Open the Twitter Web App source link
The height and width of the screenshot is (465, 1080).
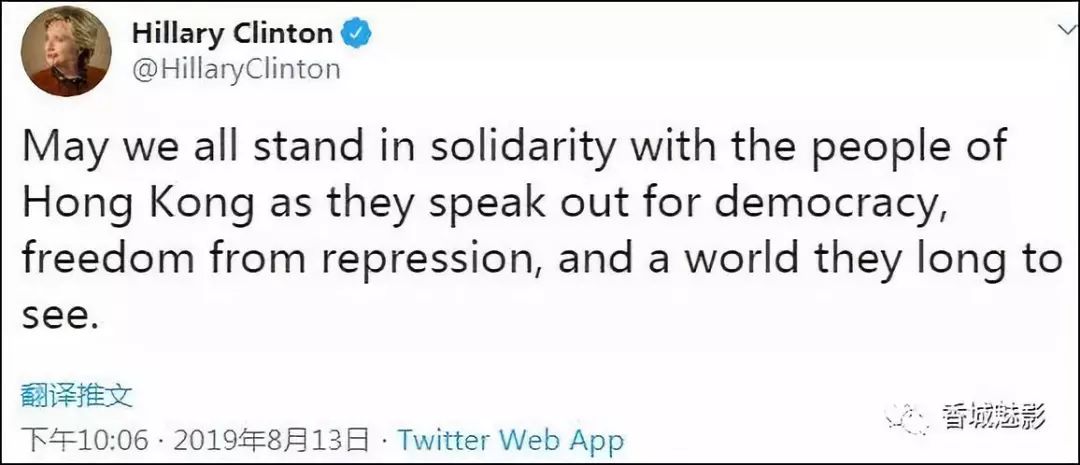[510, 439]
